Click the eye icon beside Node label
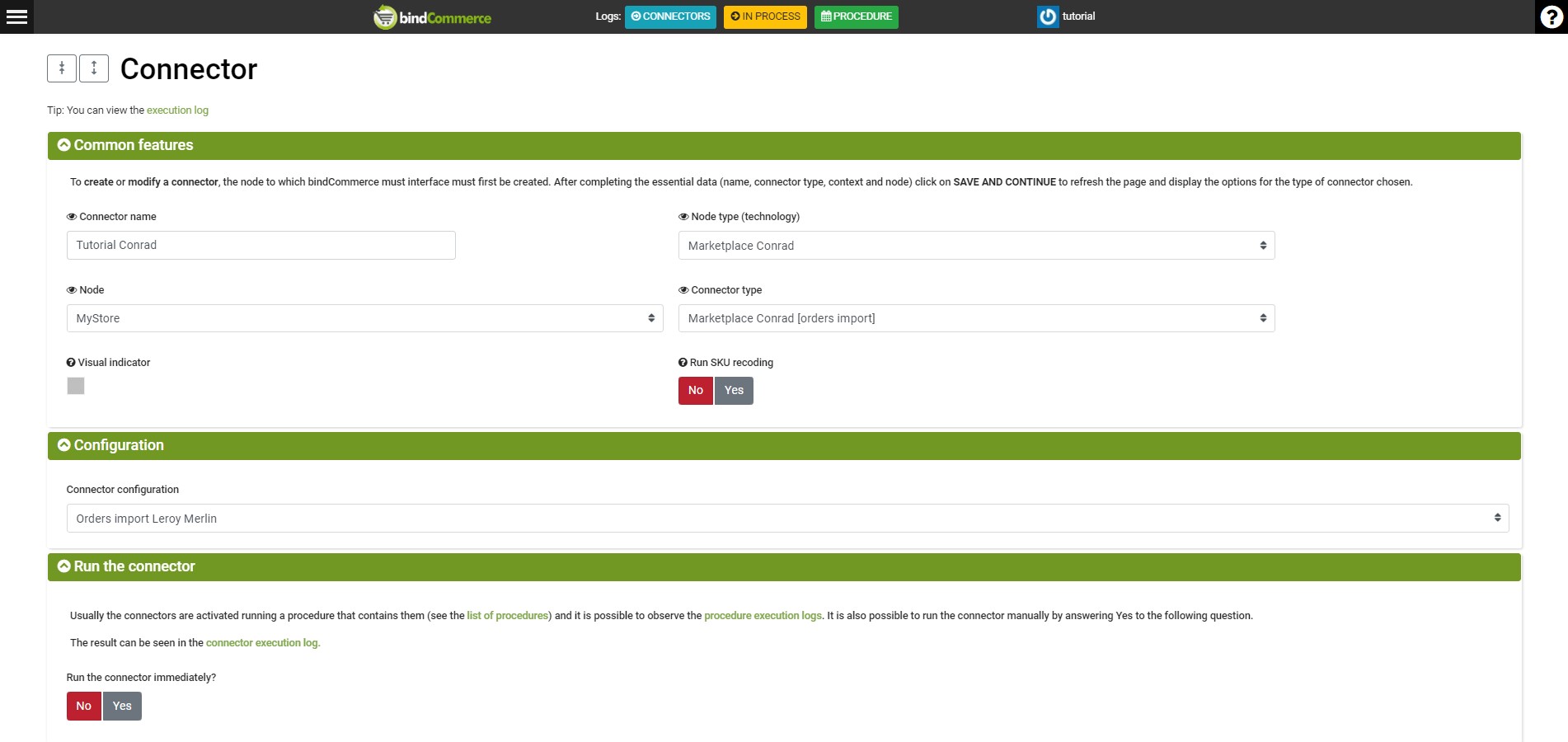 point(72,290)
